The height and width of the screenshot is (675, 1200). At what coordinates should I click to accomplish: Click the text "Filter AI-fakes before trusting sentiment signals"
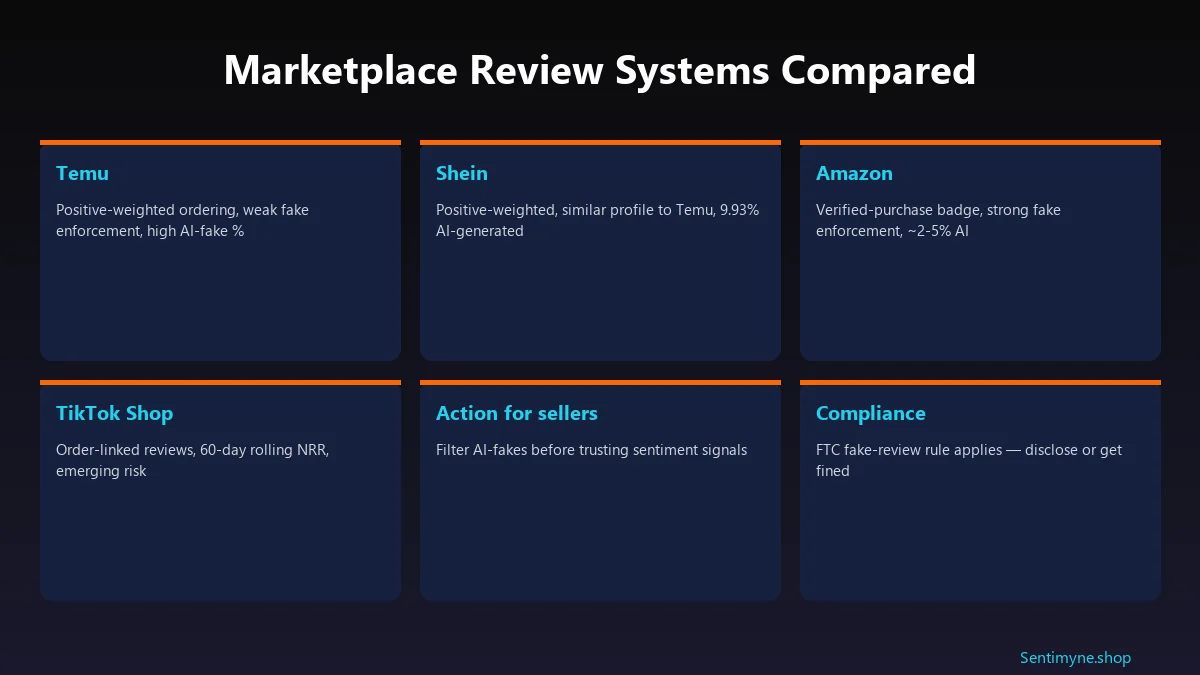click(x=591, y=450)
